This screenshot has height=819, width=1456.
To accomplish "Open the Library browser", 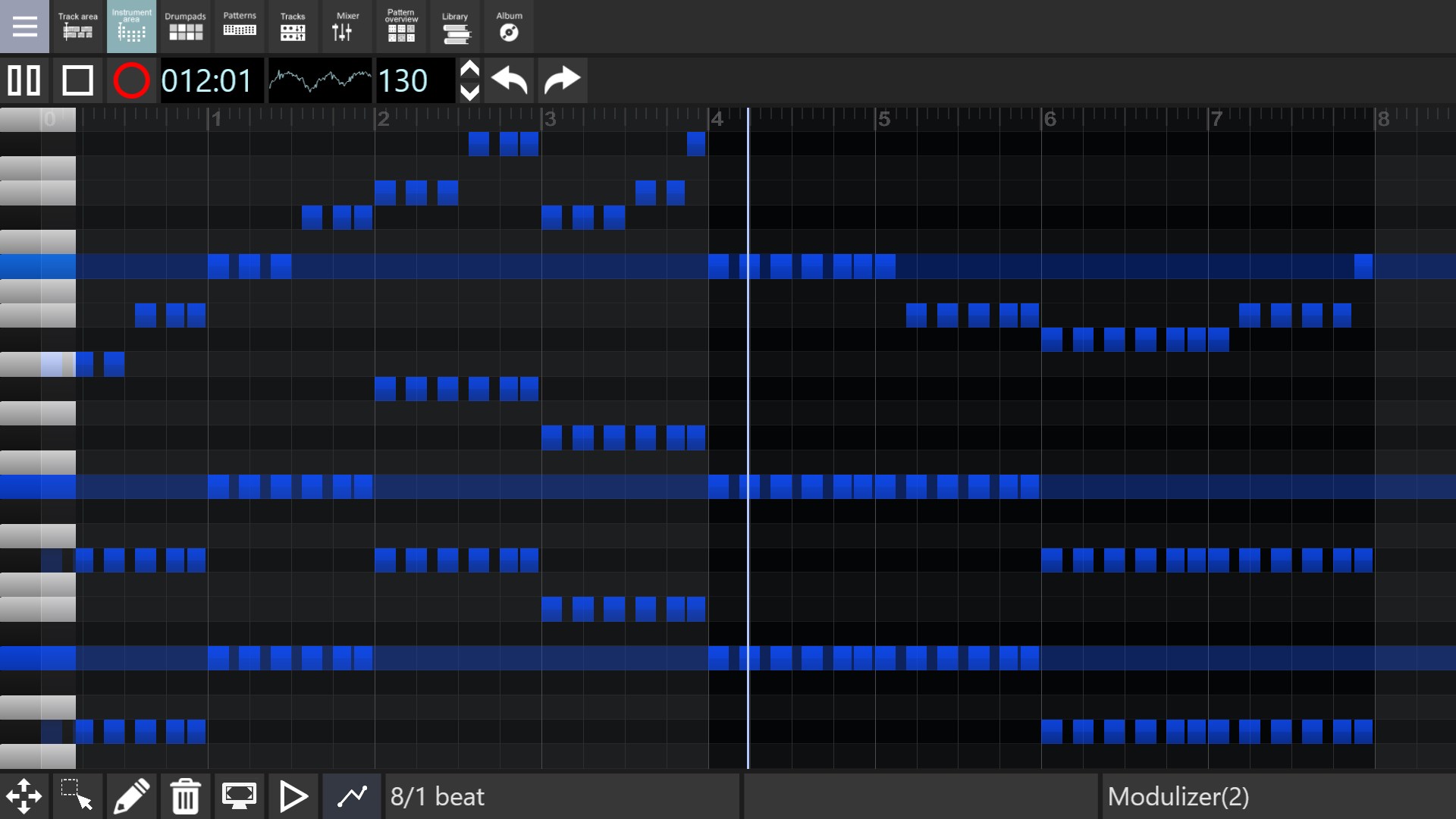I will point(455,27).
